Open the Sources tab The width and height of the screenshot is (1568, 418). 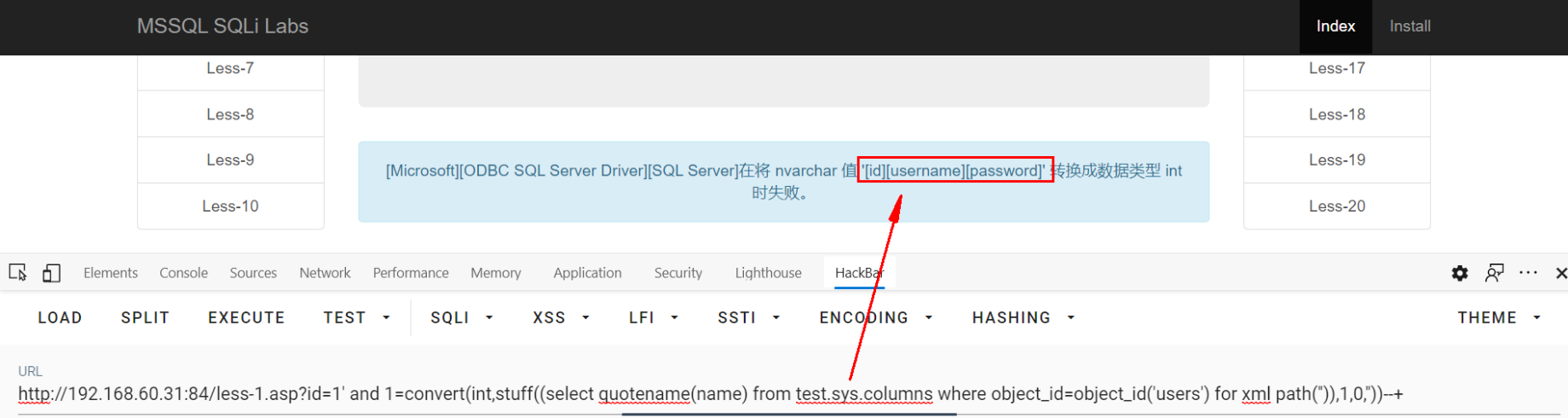point(253,273)
